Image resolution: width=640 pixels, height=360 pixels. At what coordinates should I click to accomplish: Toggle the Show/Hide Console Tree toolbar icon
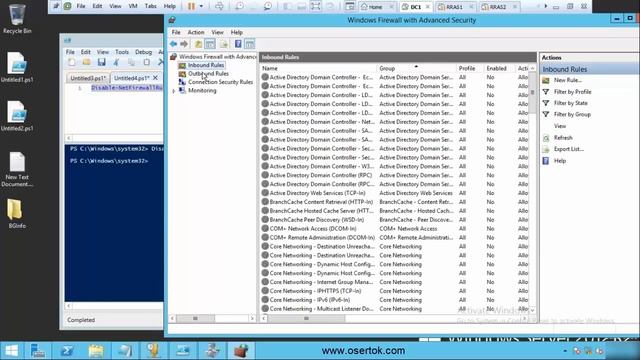(x=210, y=44)
